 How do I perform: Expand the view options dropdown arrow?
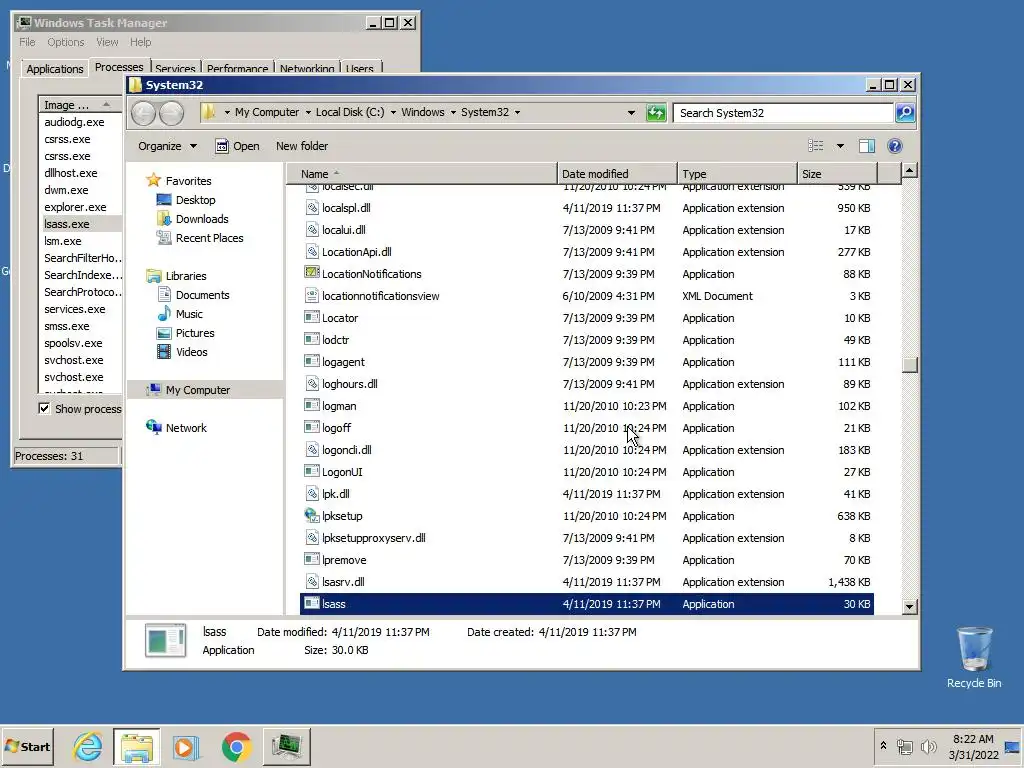pyautogui.click(x=840, y=146)
